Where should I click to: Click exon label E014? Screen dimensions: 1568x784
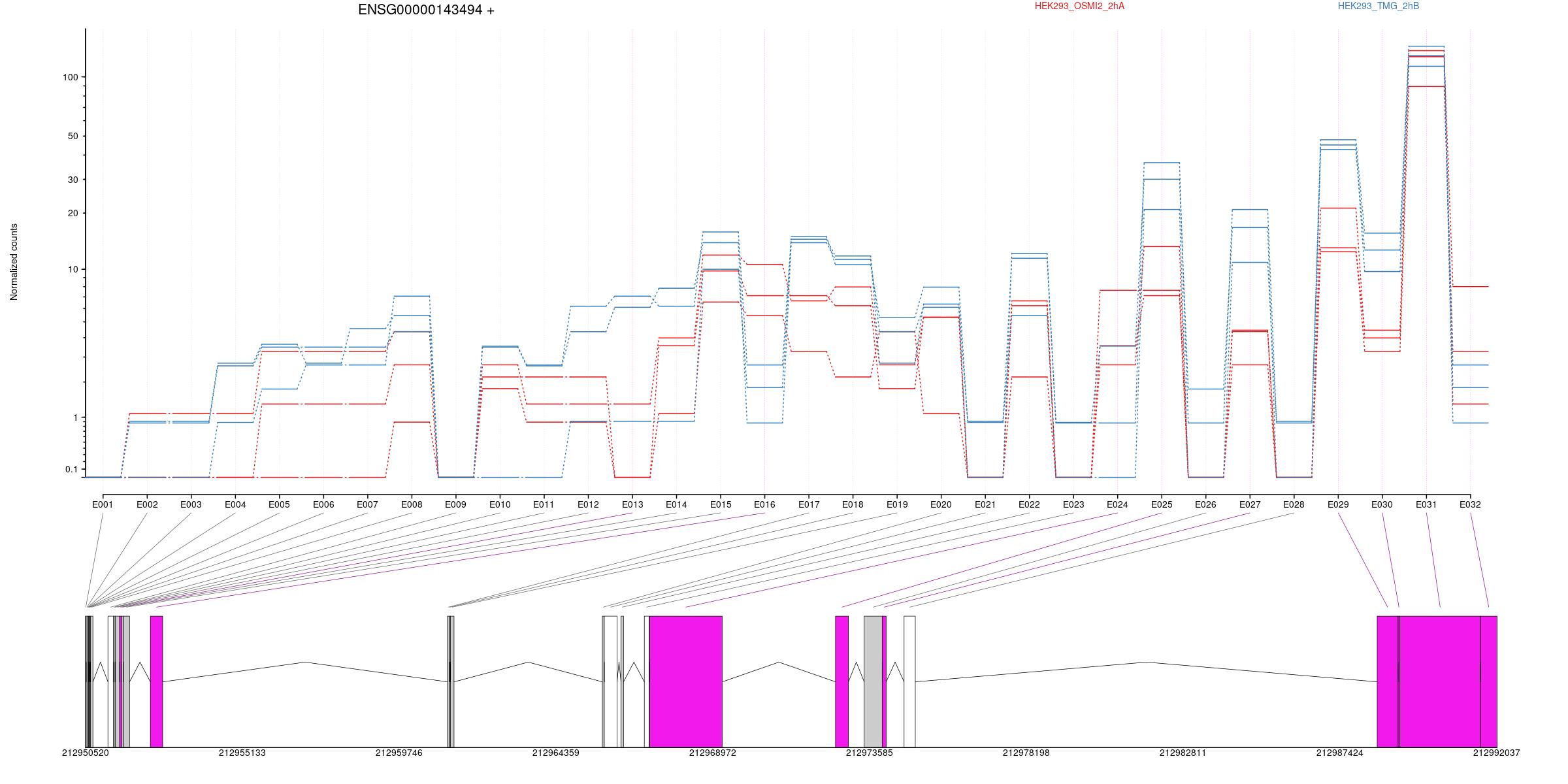[x=676, y=504]
